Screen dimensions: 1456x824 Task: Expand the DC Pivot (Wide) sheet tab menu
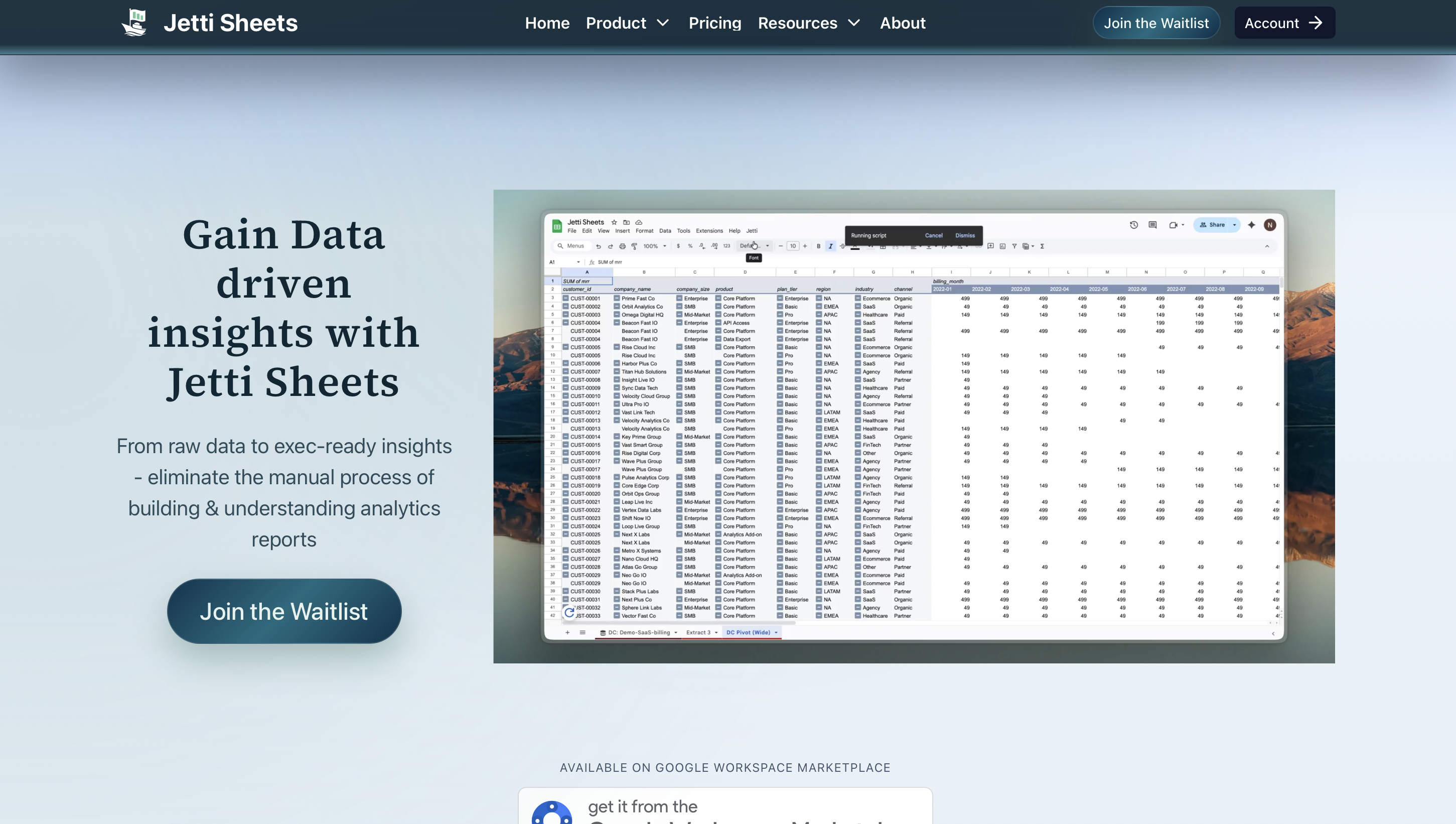776,632
